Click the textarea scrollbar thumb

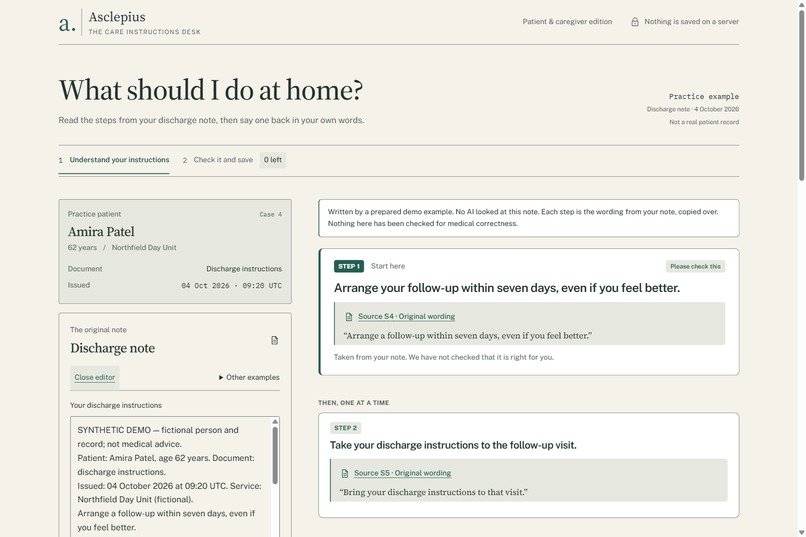(275, 456)
